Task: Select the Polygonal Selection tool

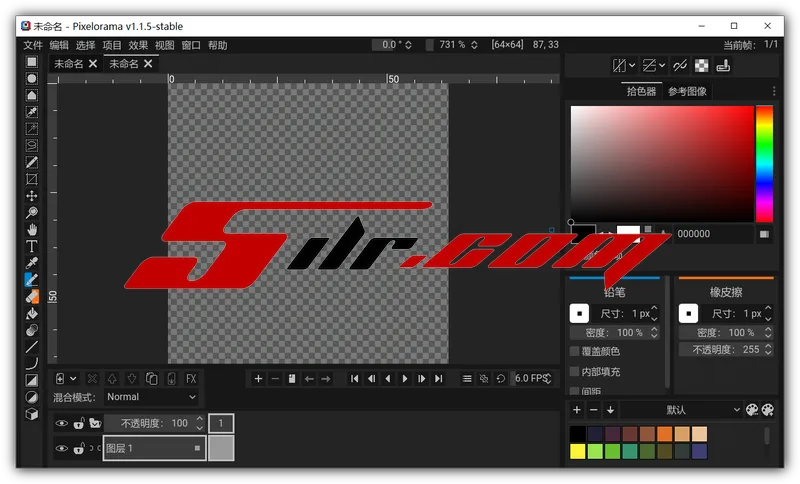Action: [32, 95]
